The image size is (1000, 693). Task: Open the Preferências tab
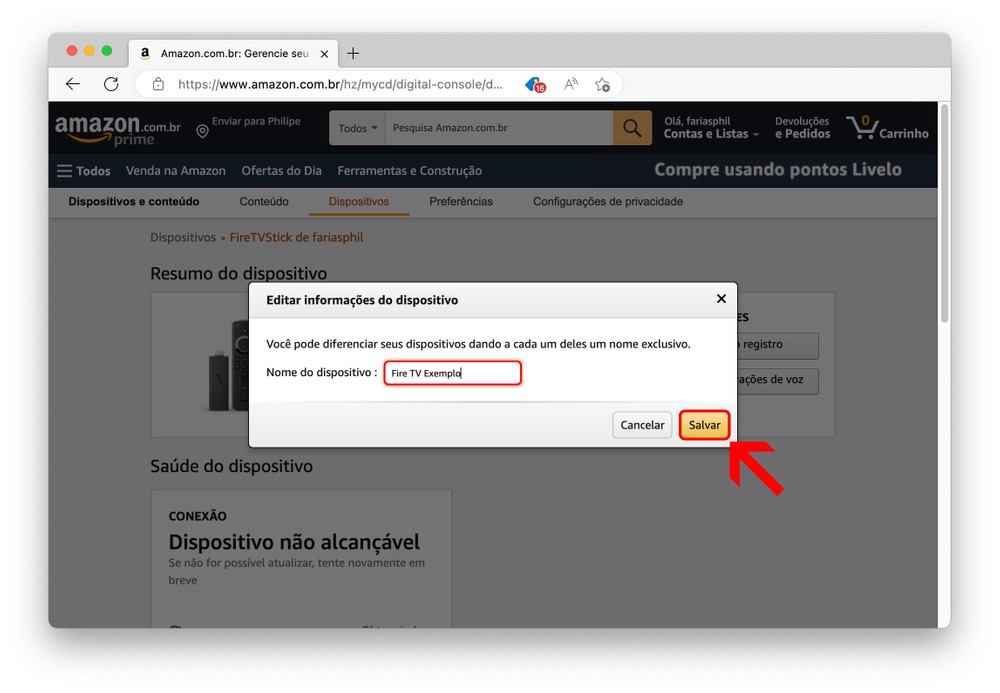(x=461, y=201)
